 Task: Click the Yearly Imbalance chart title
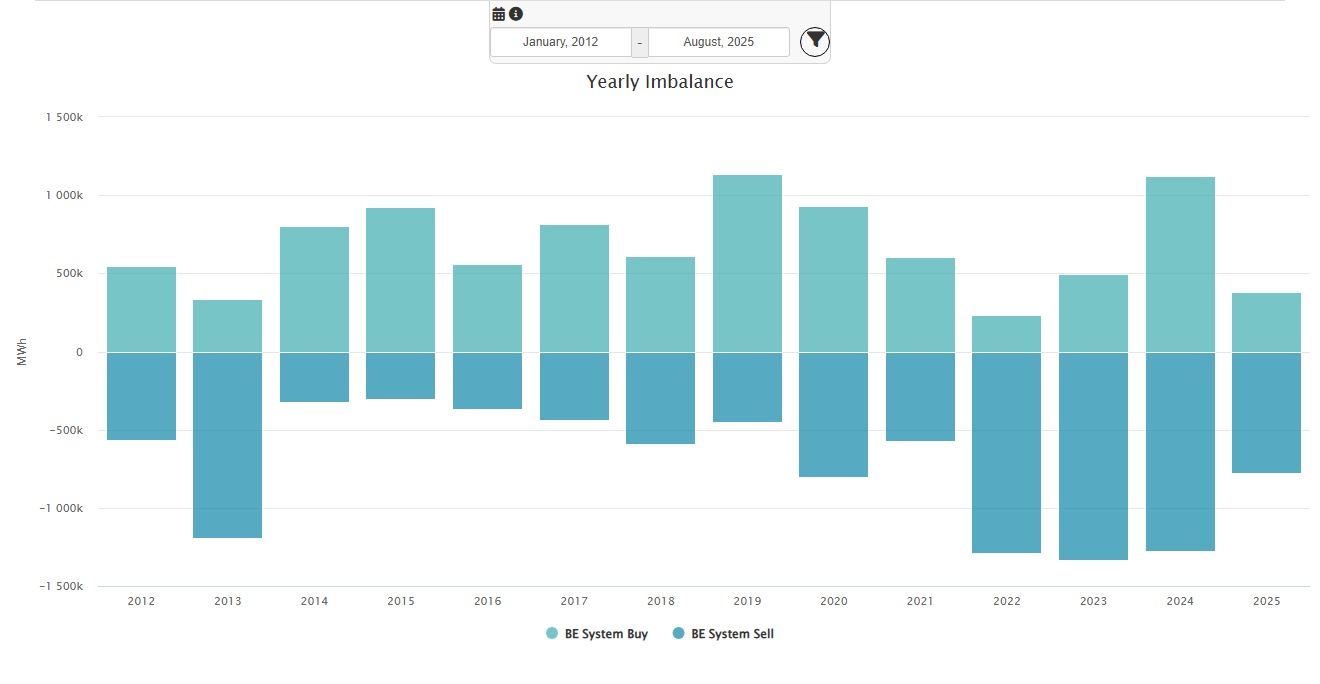tap(660, 82)
